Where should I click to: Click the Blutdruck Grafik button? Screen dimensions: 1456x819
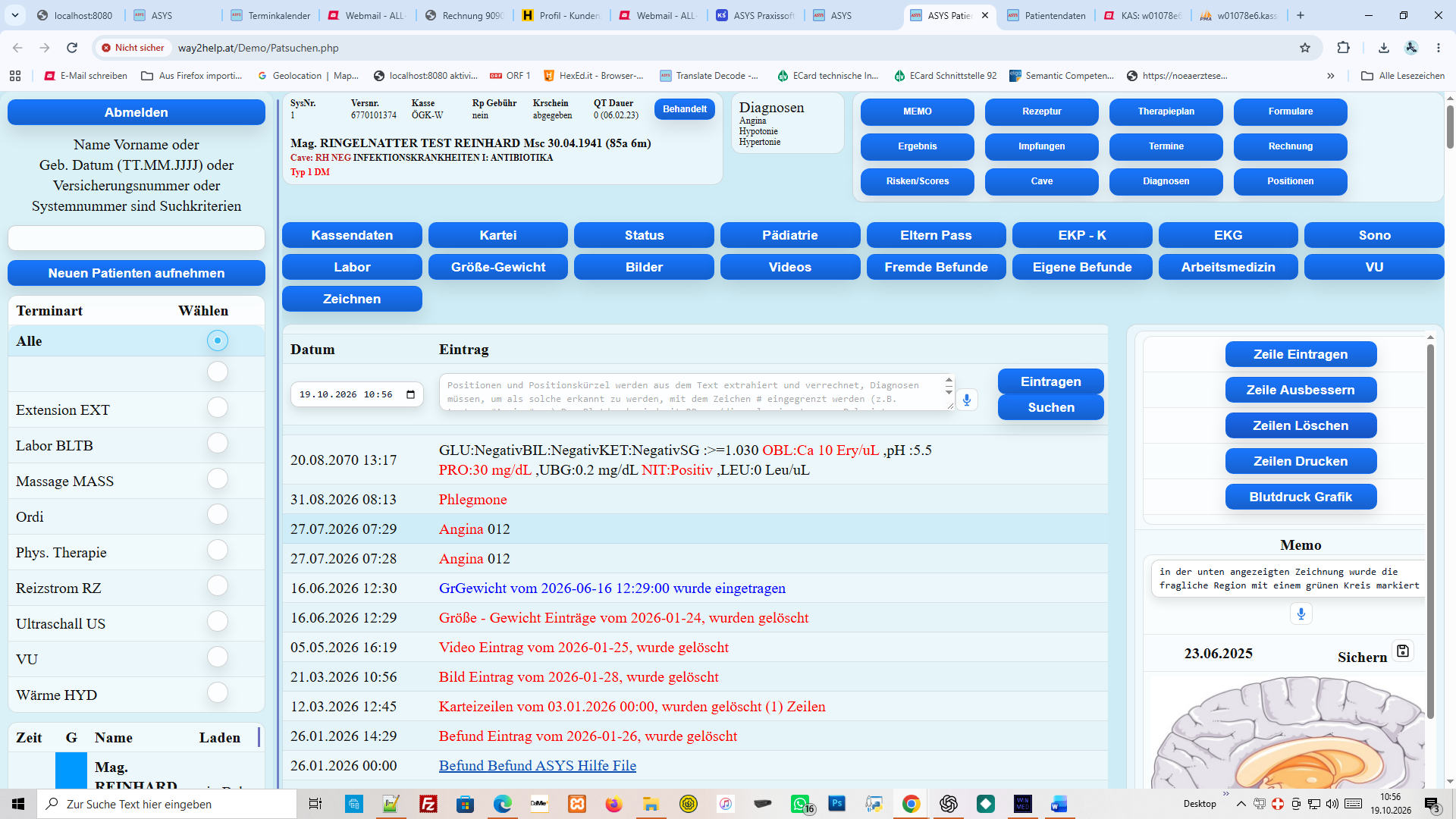[x=1301, y=497]
